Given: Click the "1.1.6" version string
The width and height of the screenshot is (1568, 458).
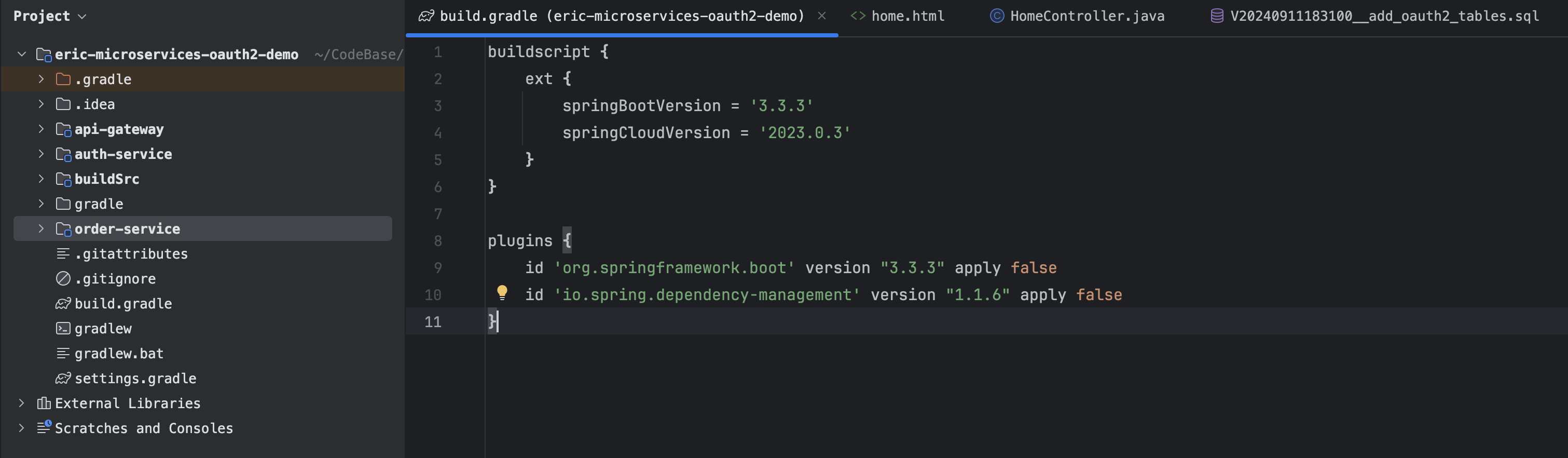Looking at the screenshot, I should 978,295.
